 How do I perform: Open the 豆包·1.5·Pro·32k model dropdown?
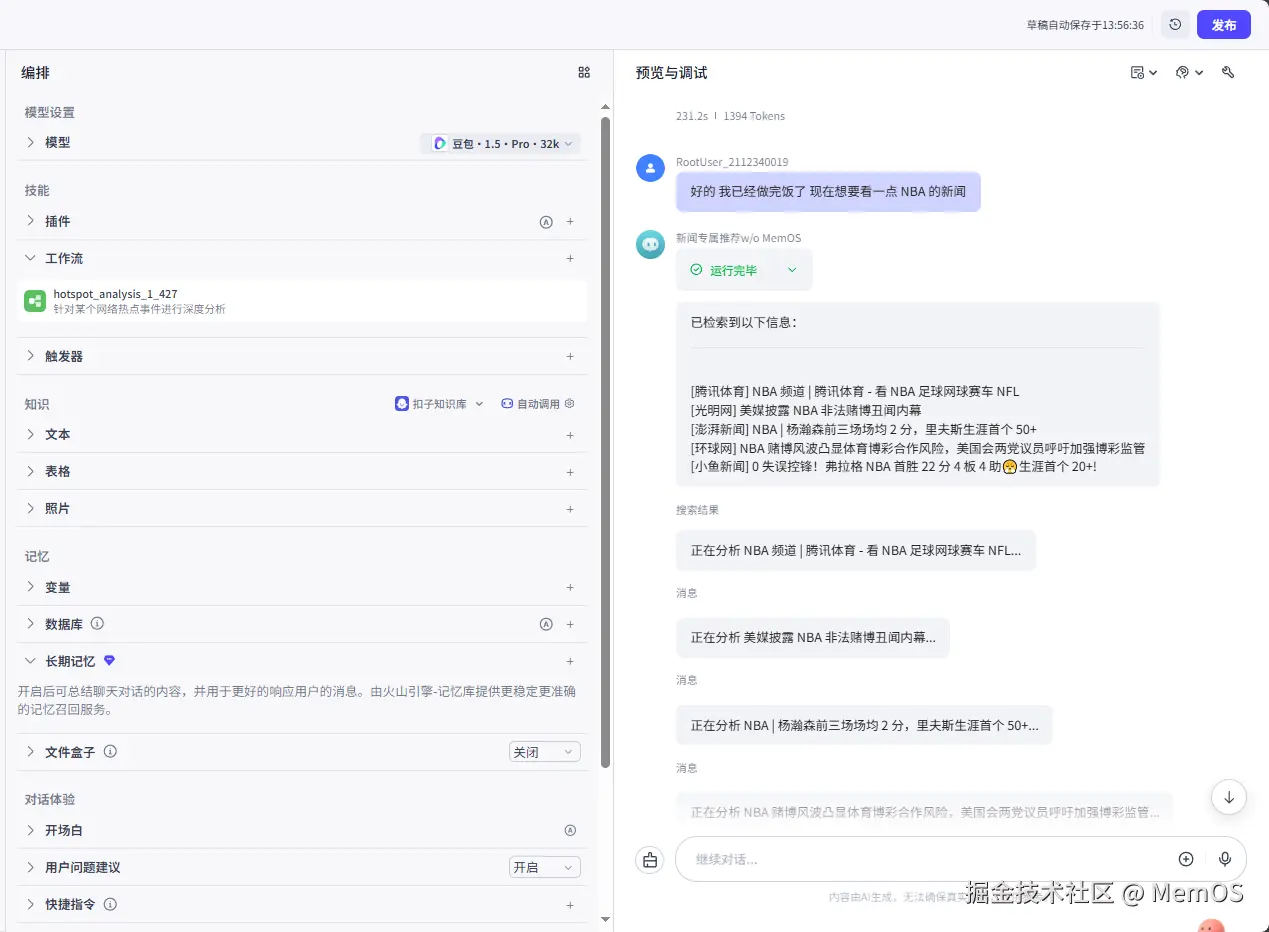501,144
